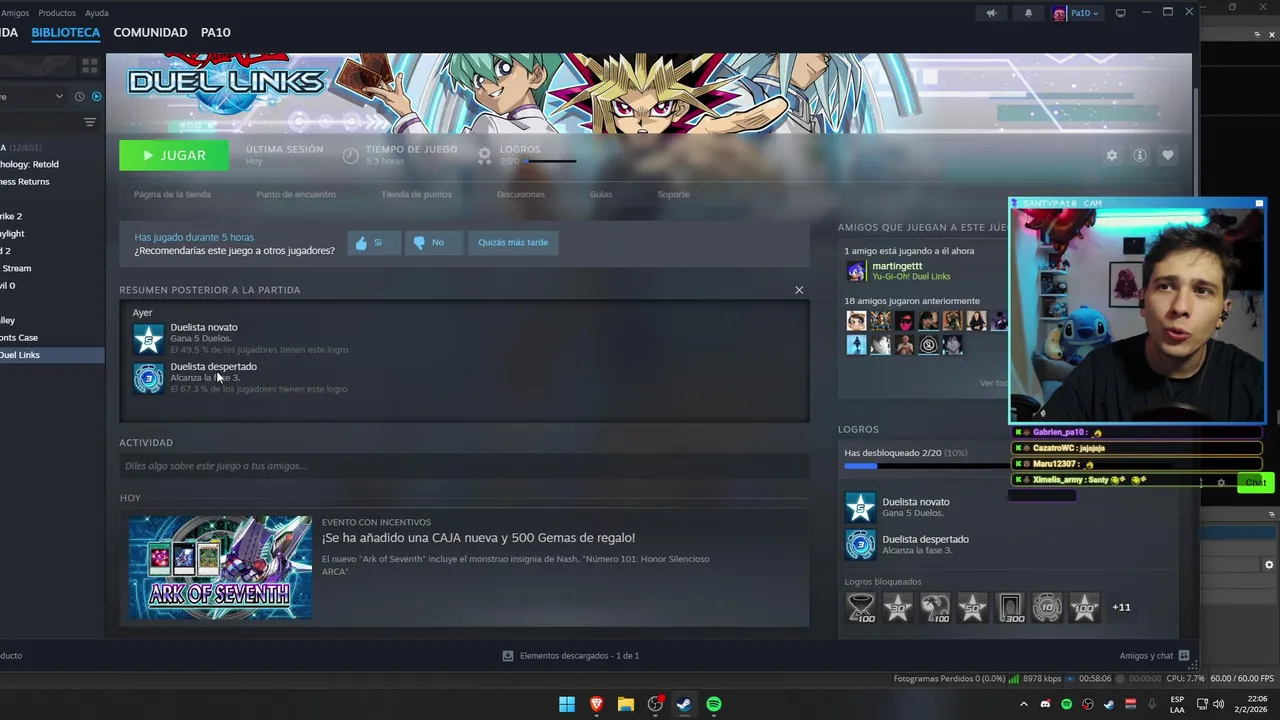Open the Ayuda menu

(97, 13)
